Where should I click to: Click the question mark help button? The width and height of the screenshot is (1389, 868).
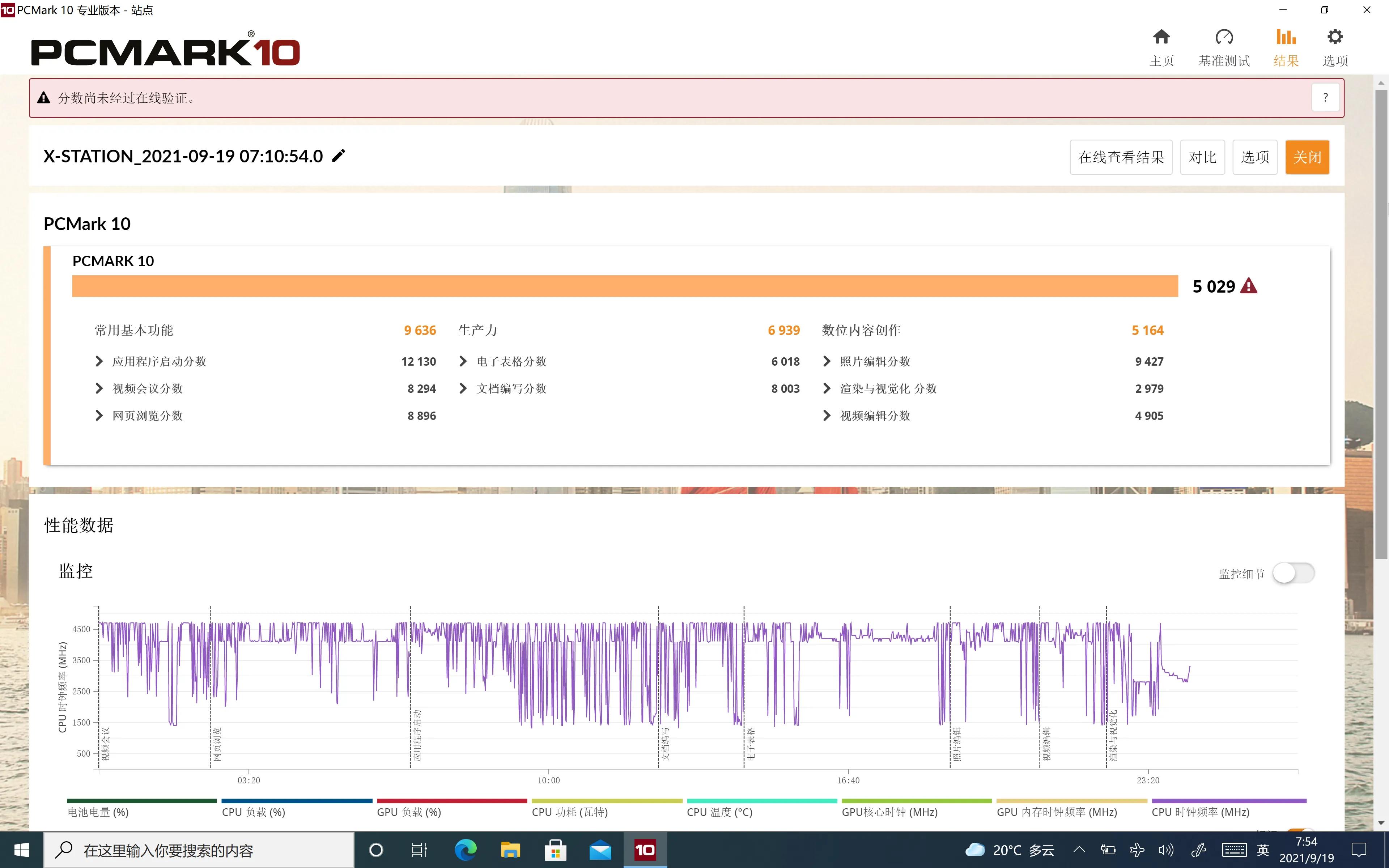pyautogui.click(x=1325, y=98)
